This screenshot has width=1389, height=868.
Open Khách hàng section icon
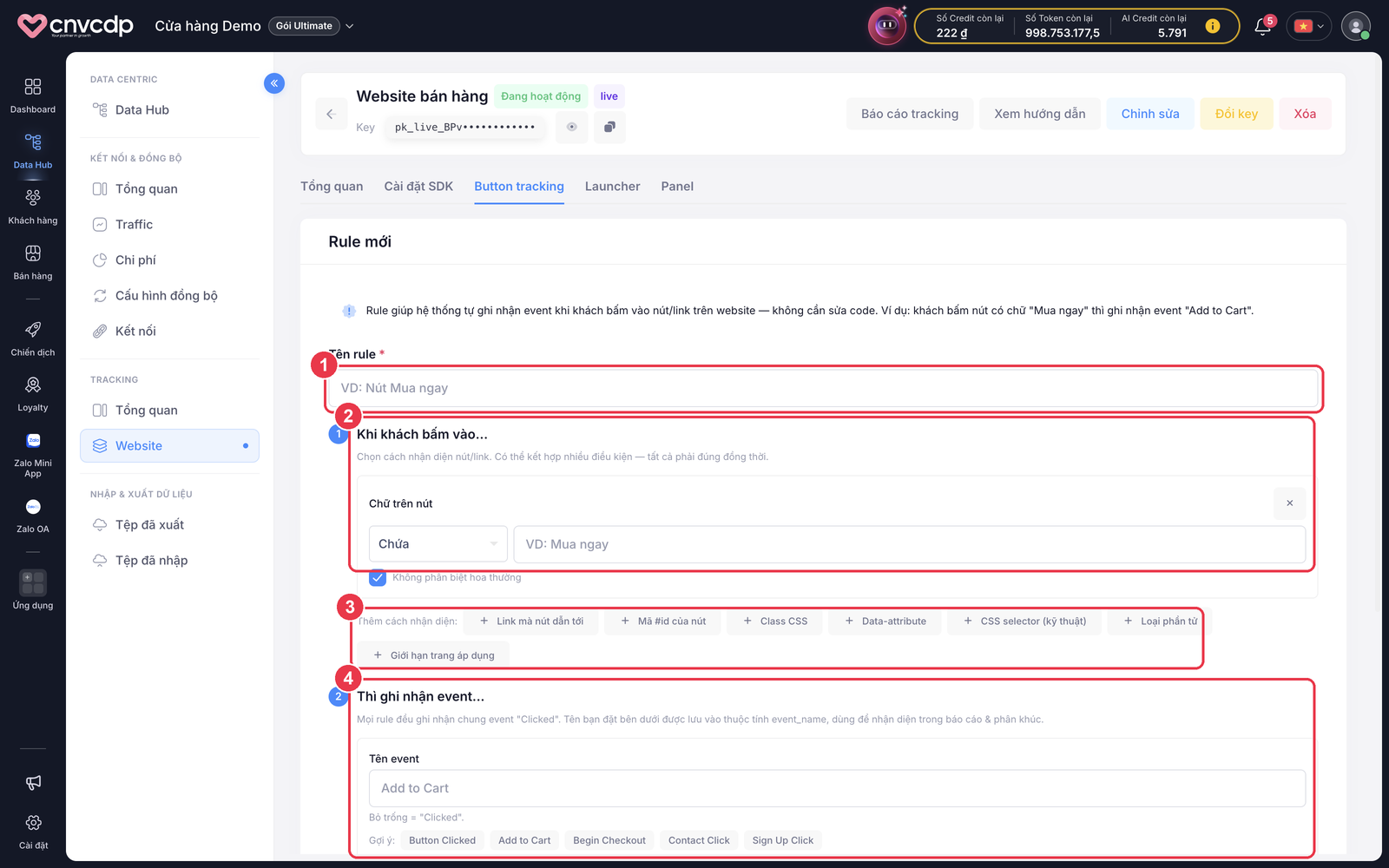coord(33,198)
